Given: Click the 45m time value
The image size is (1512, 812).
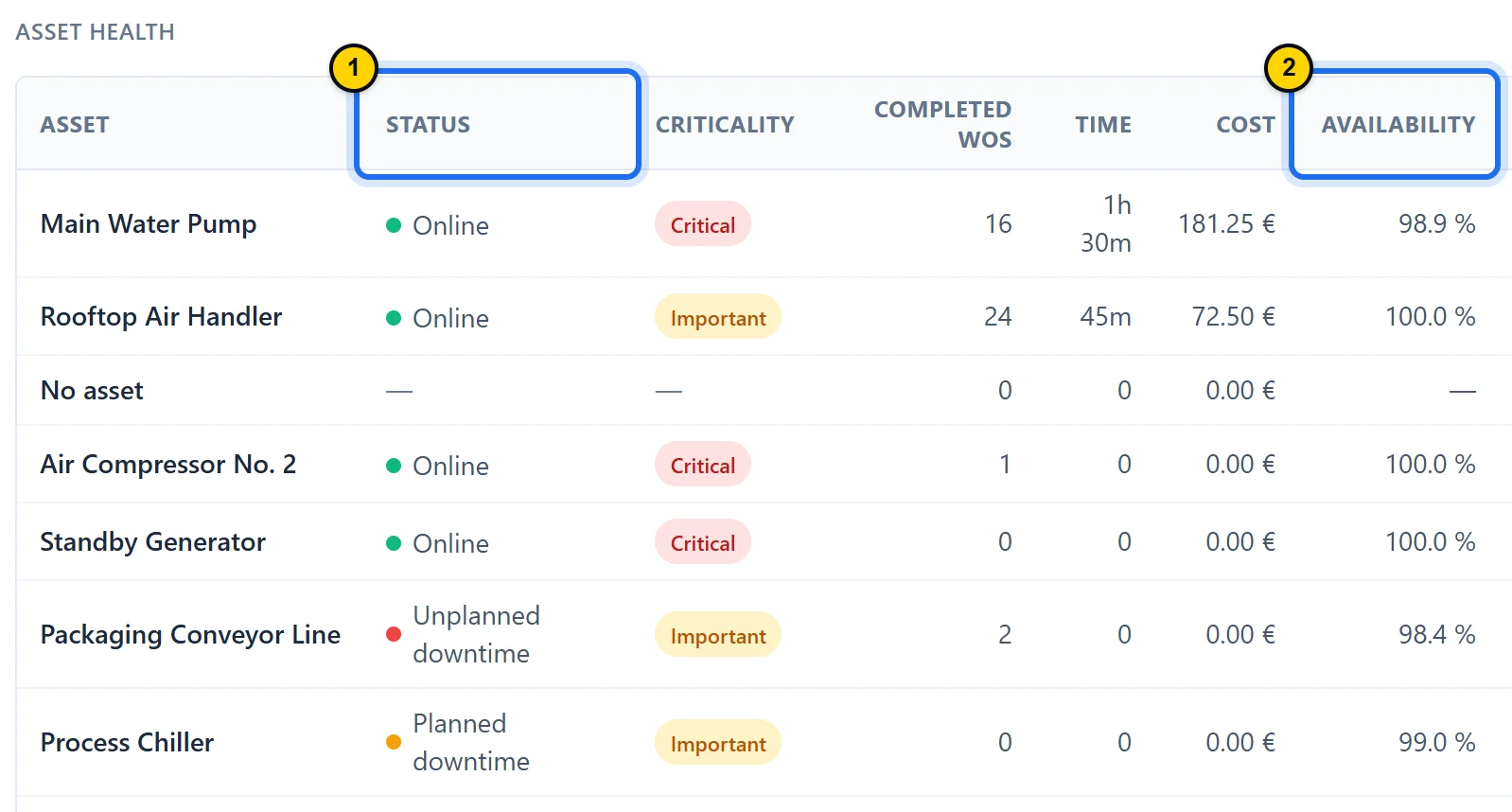Looking at the screenshot, I should 1105,317.
